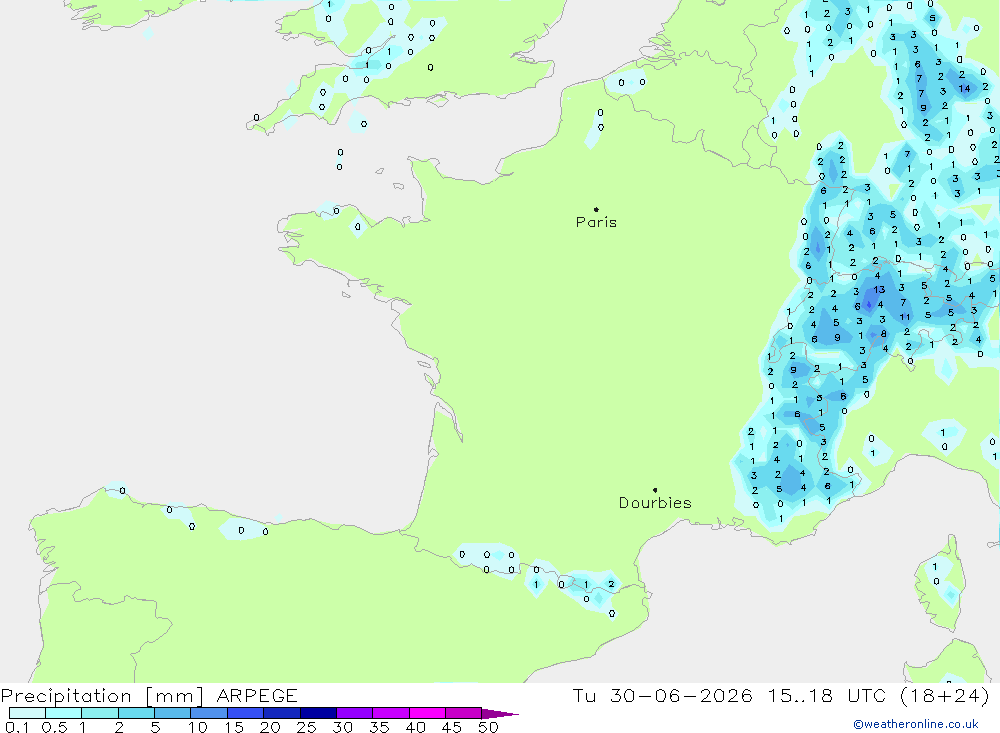
Task: Select the 5 mm blue legend swatch
Action: click(x=172, y=713)
